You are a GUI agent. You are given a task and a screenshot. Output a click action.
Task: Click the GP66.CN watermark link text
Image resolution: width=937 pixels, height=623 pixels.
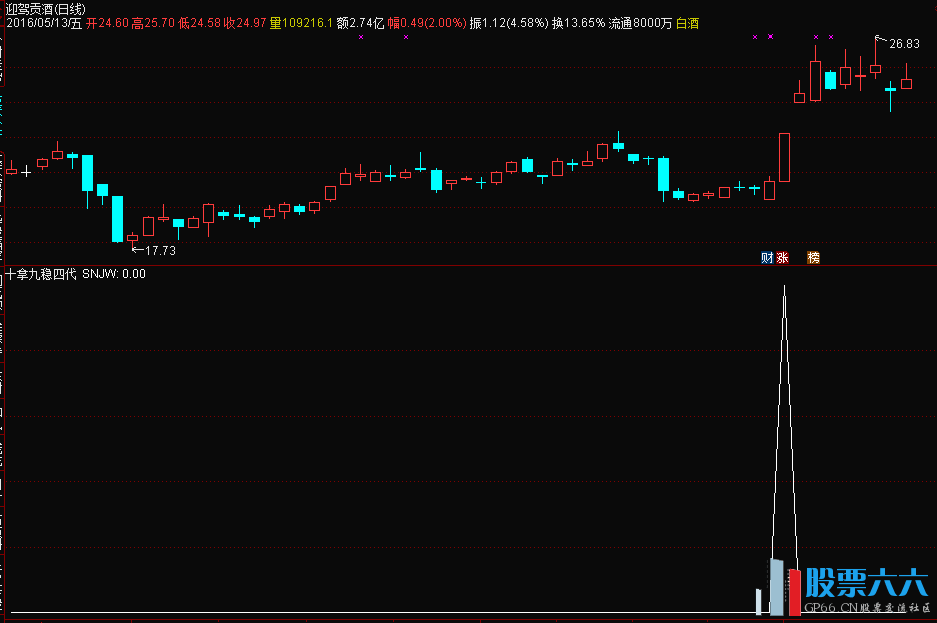(830, 609)
